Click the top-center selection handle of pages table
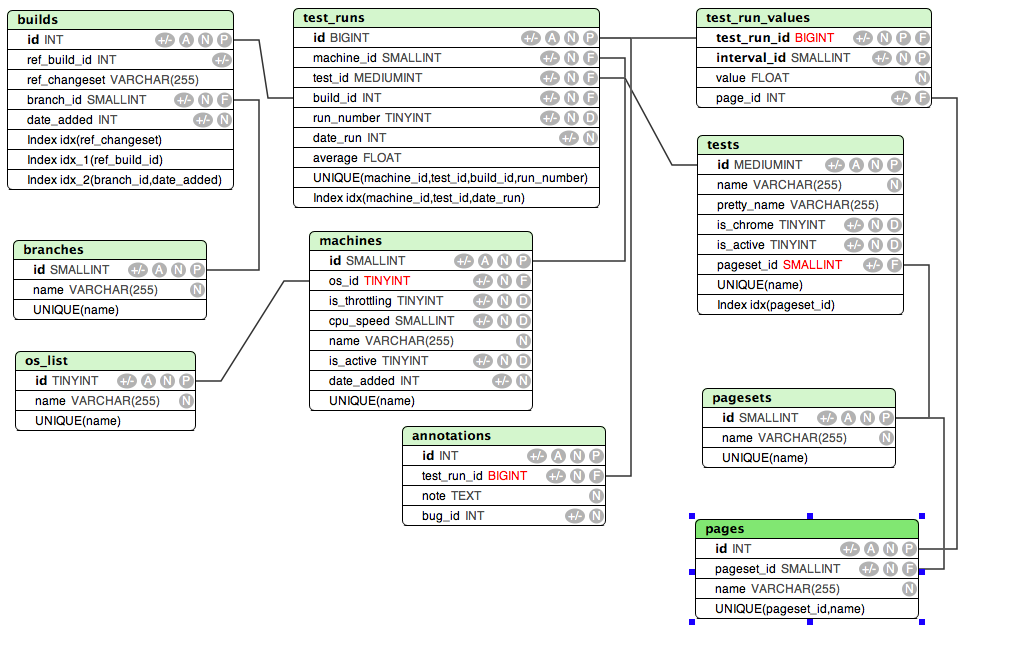This screenshot has height=653, width=1010. (810, 516)
